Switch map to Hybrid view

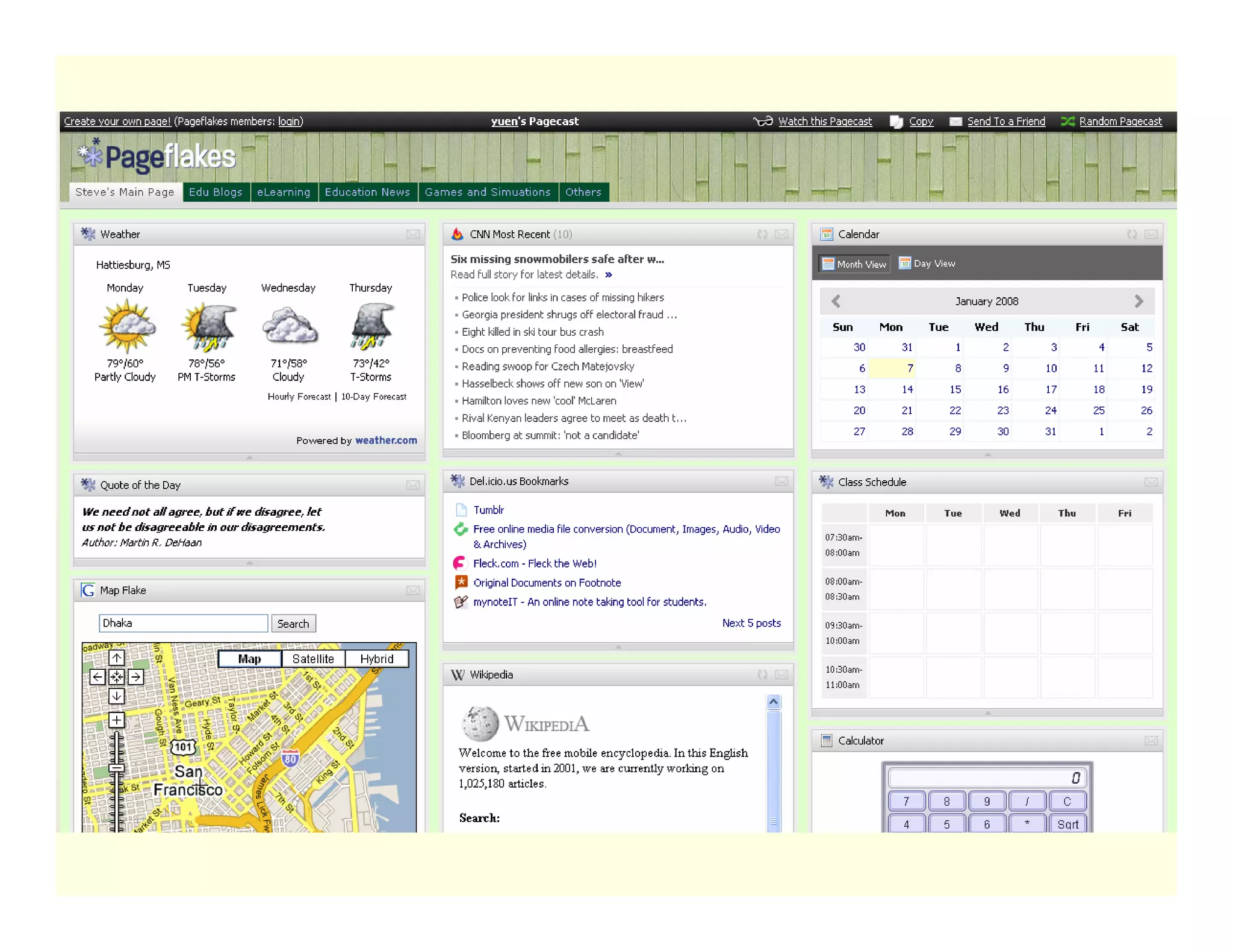click(x=377, y=659)
